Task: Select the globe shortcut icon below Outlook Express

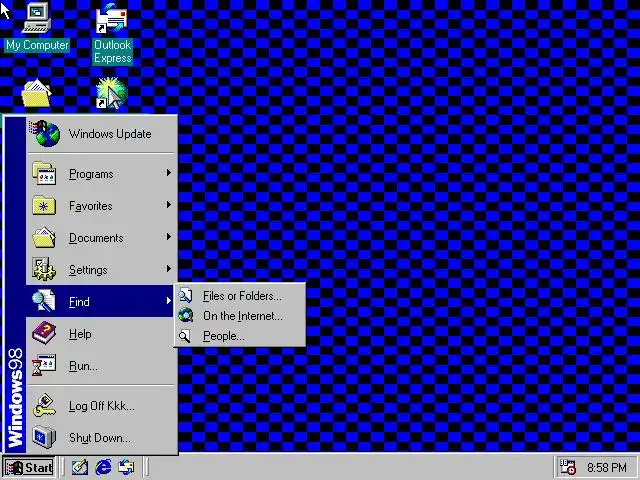Action: coord(111,93)
